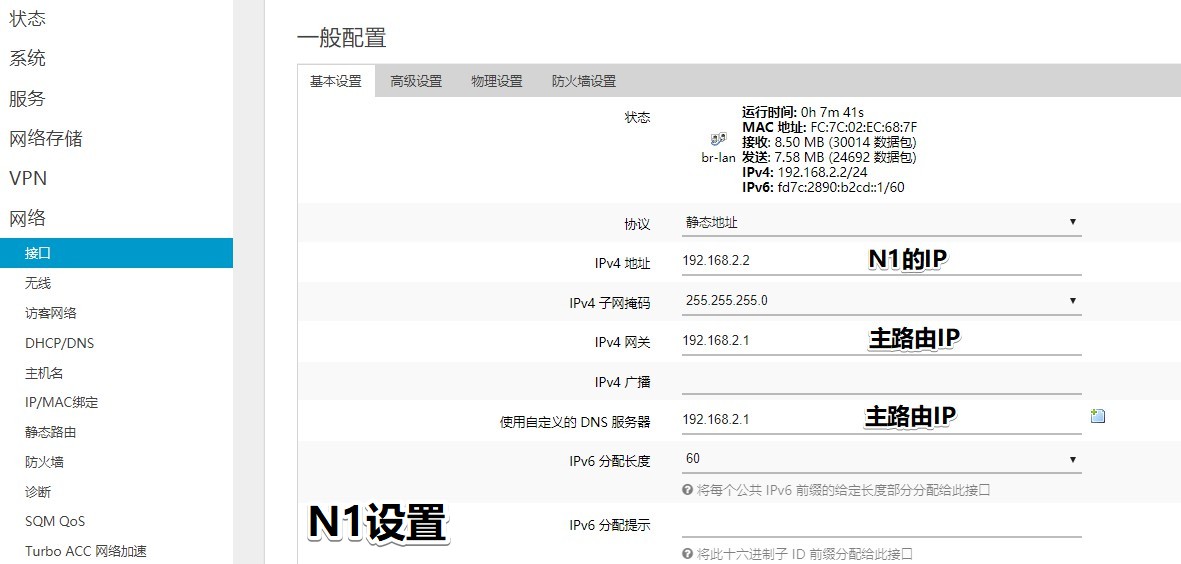
Task: Expand the 系统 sidebar menu
Action: coord(27,58)
